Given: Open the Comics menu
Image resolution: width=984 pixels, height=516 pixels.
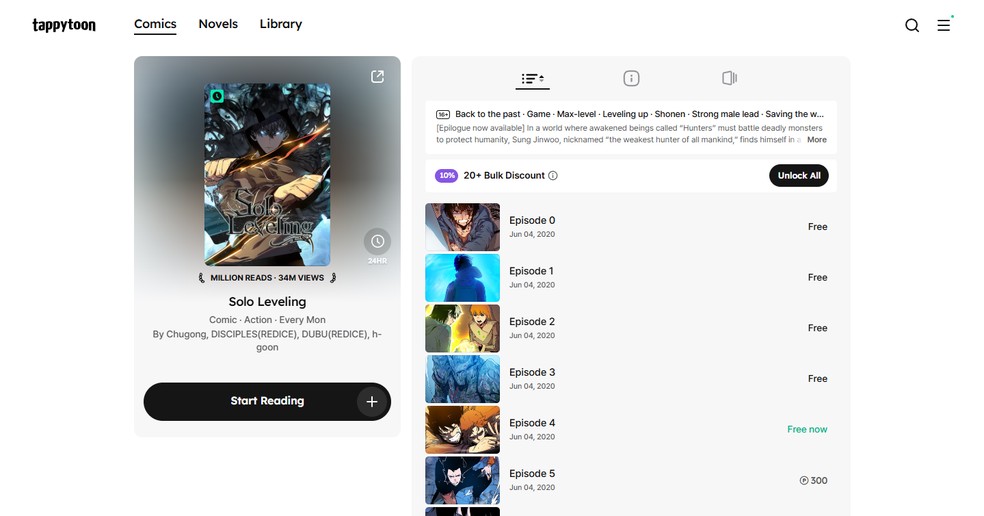Looking at the screenshot, I should click(x=155, y=24).
